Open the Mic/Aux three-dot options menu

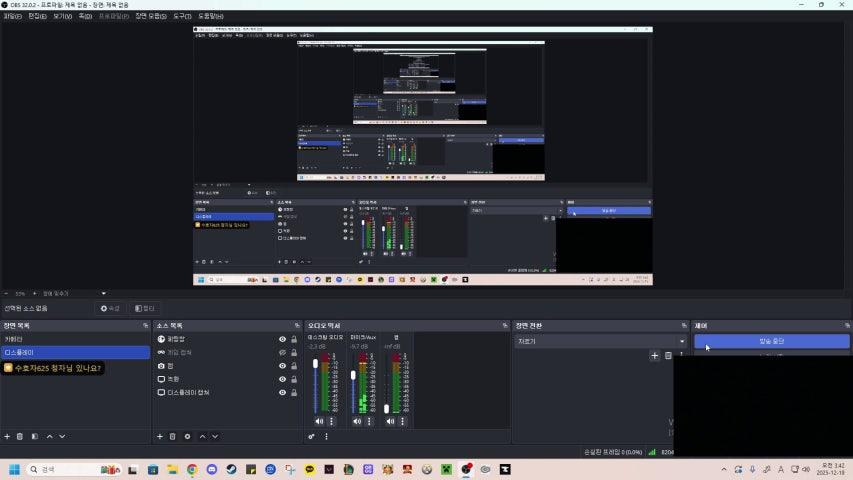pos(369,421)
